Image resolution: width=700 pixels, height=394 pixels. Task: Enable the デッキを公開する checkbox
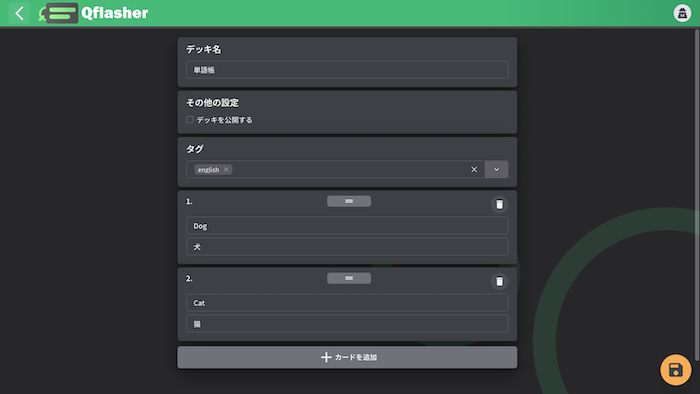tap(190, 120)
